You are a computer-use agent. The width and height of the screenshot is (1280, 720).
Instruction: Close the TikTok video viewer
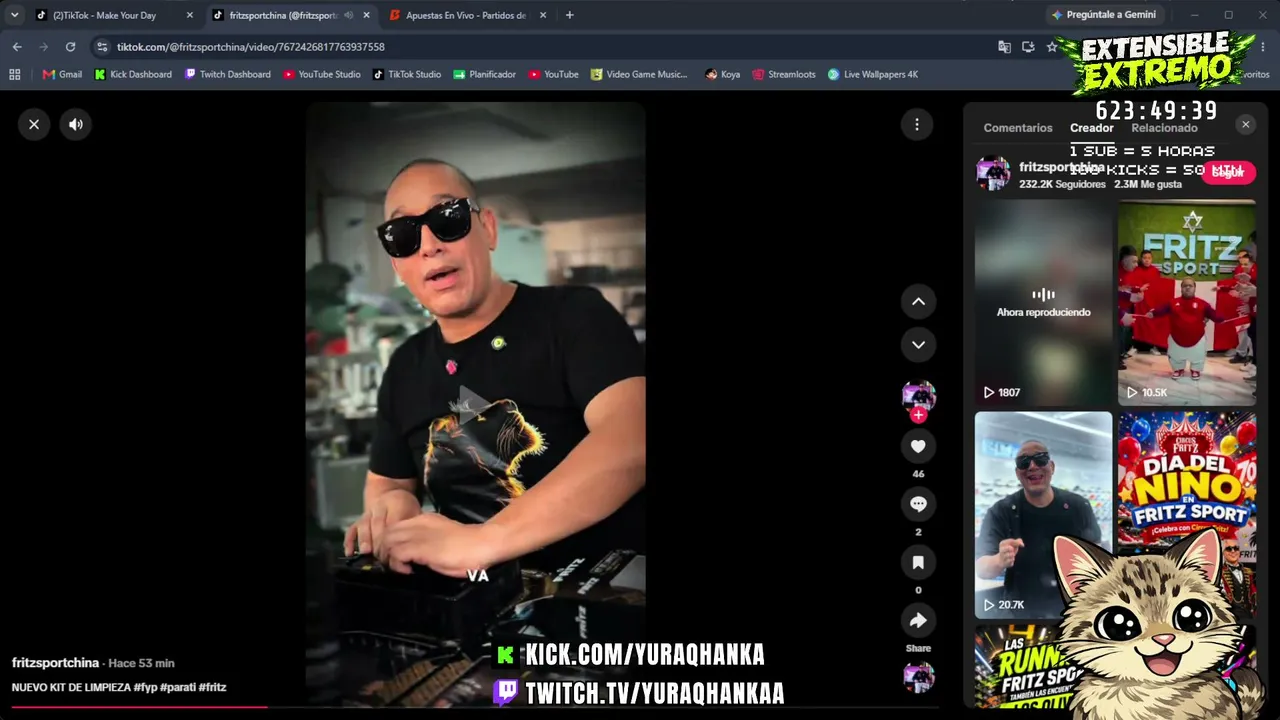(34, 124)
